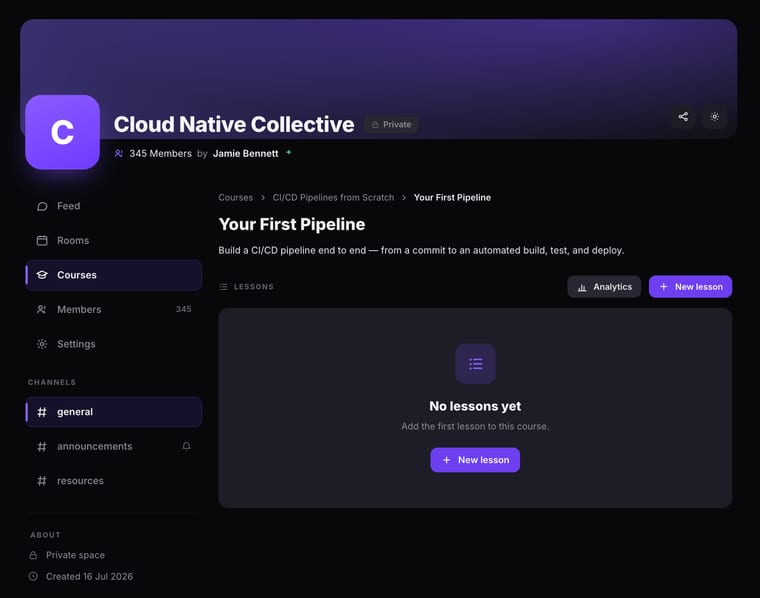Click the Feed chat bubble icon
The width and height of the screenshot is (760, 598).
click(42, 206)
